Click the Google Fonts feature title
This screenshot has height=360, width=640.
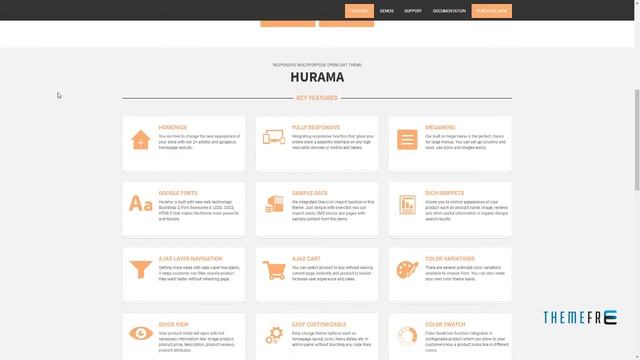(x=178, y=193)
